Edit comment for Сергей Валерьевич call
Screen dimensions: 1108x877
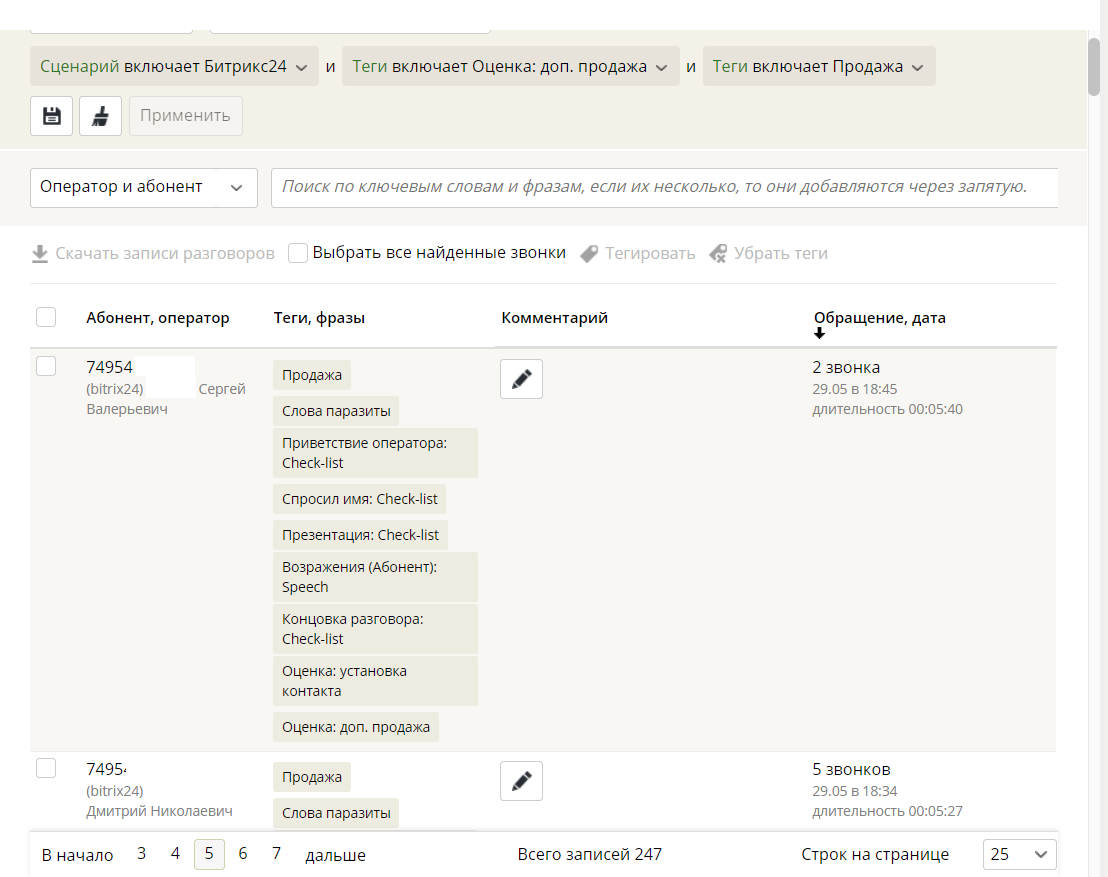pyautogui.click(x=521, y=379)
